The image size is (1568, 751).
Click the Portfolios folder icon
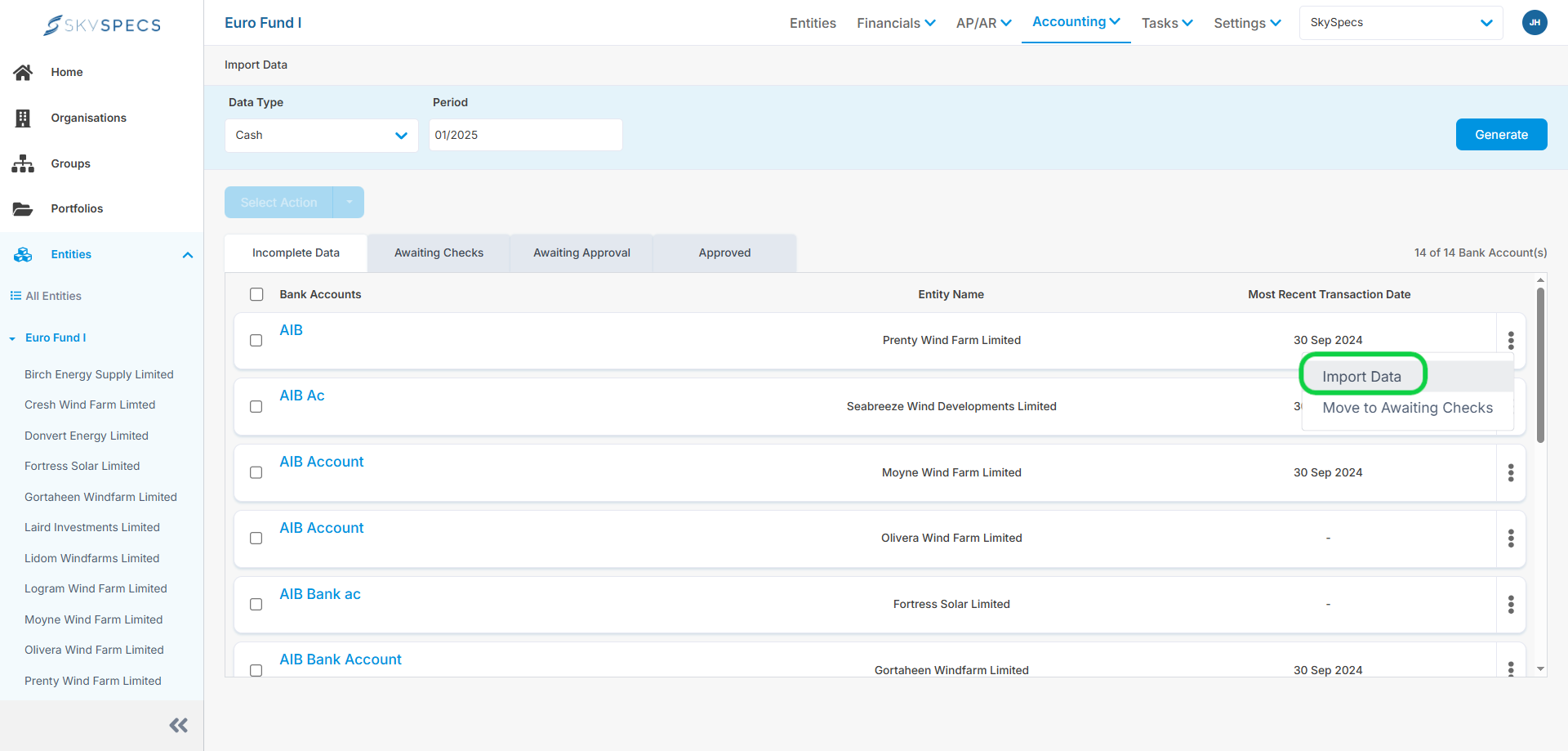coord(23,208)
